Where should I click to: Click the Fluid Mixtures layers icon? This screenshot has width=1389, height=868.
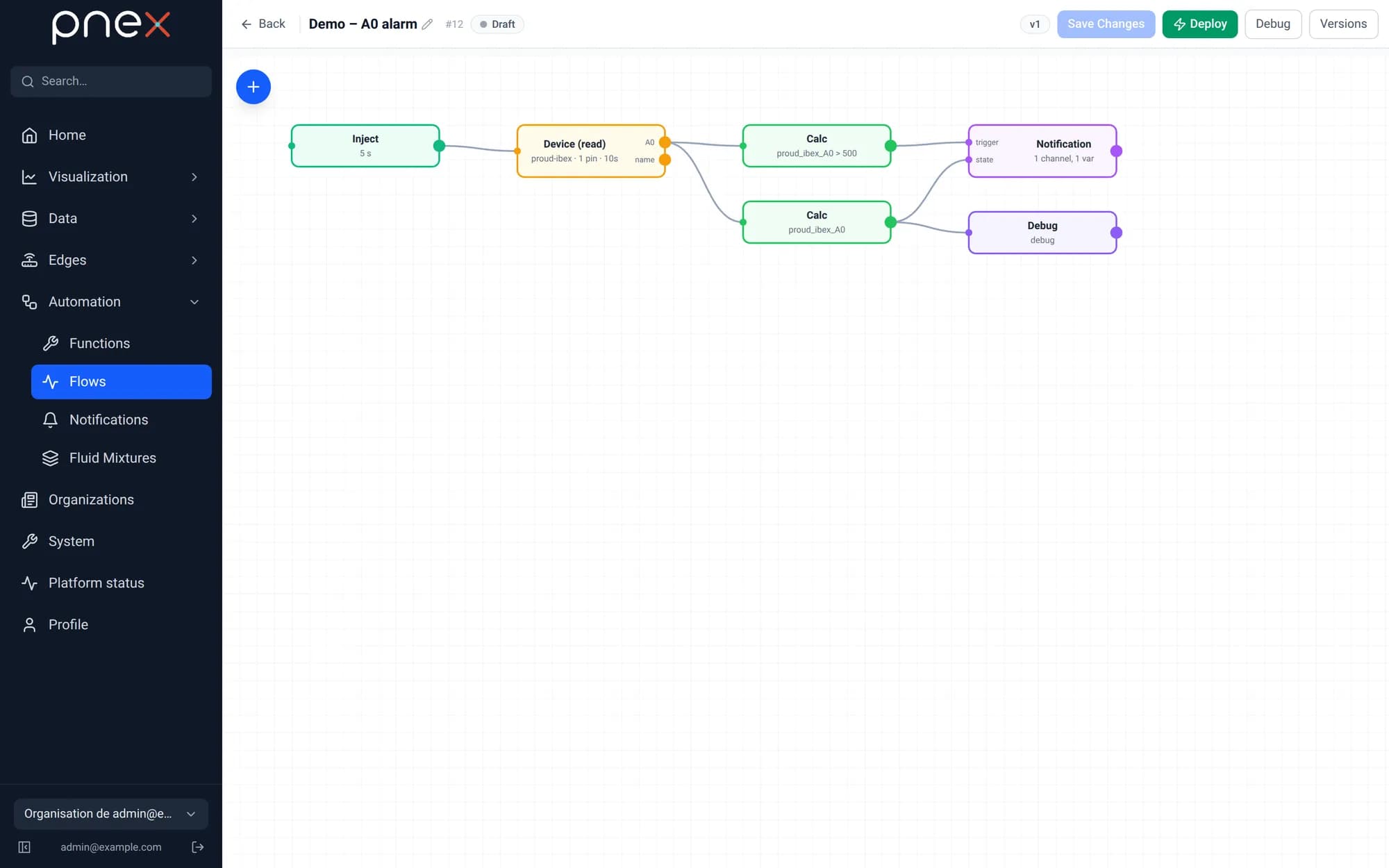pos(50,458)
